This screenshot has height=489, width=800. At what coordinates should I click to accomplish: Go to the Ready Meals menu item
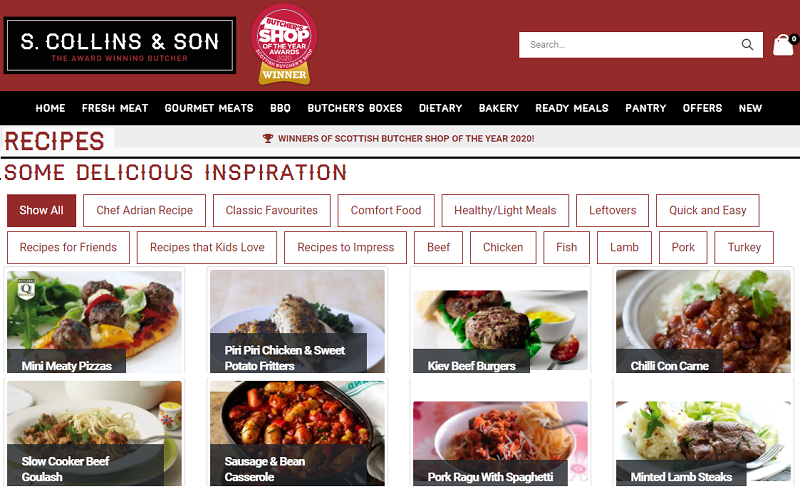(572, 108)
